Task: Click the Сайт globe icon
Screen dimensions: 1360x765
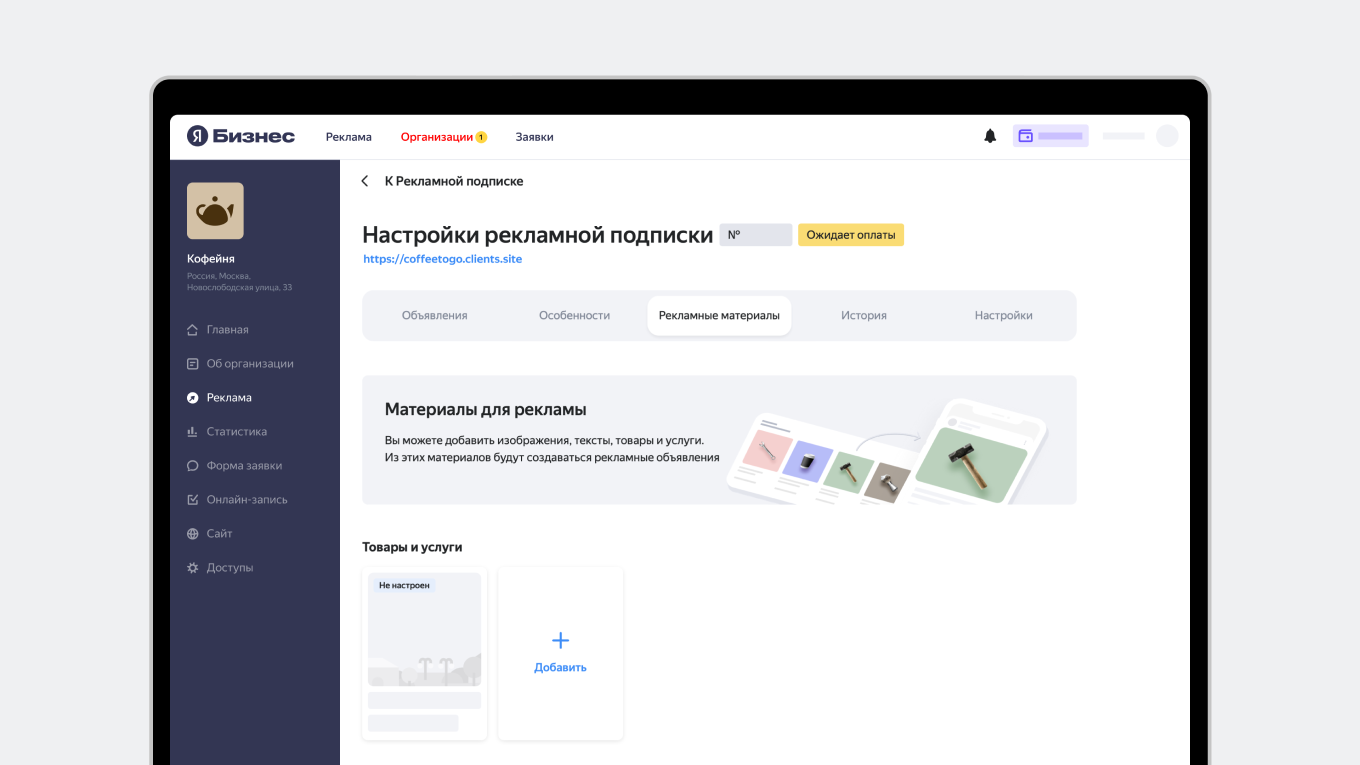Action: click(x=193, y=533)
